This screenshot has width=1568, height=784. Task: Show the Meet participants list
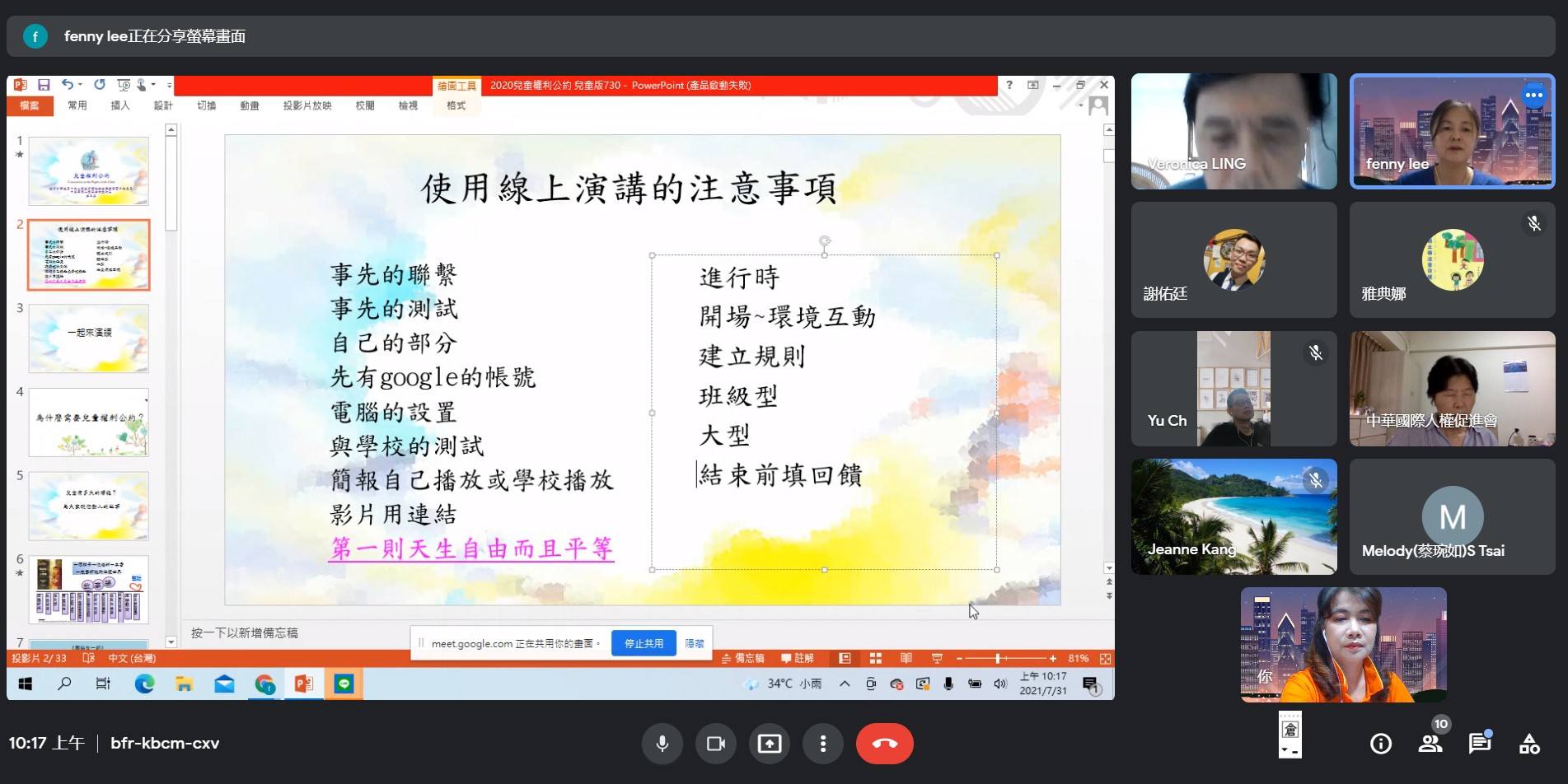[1430, 743]
